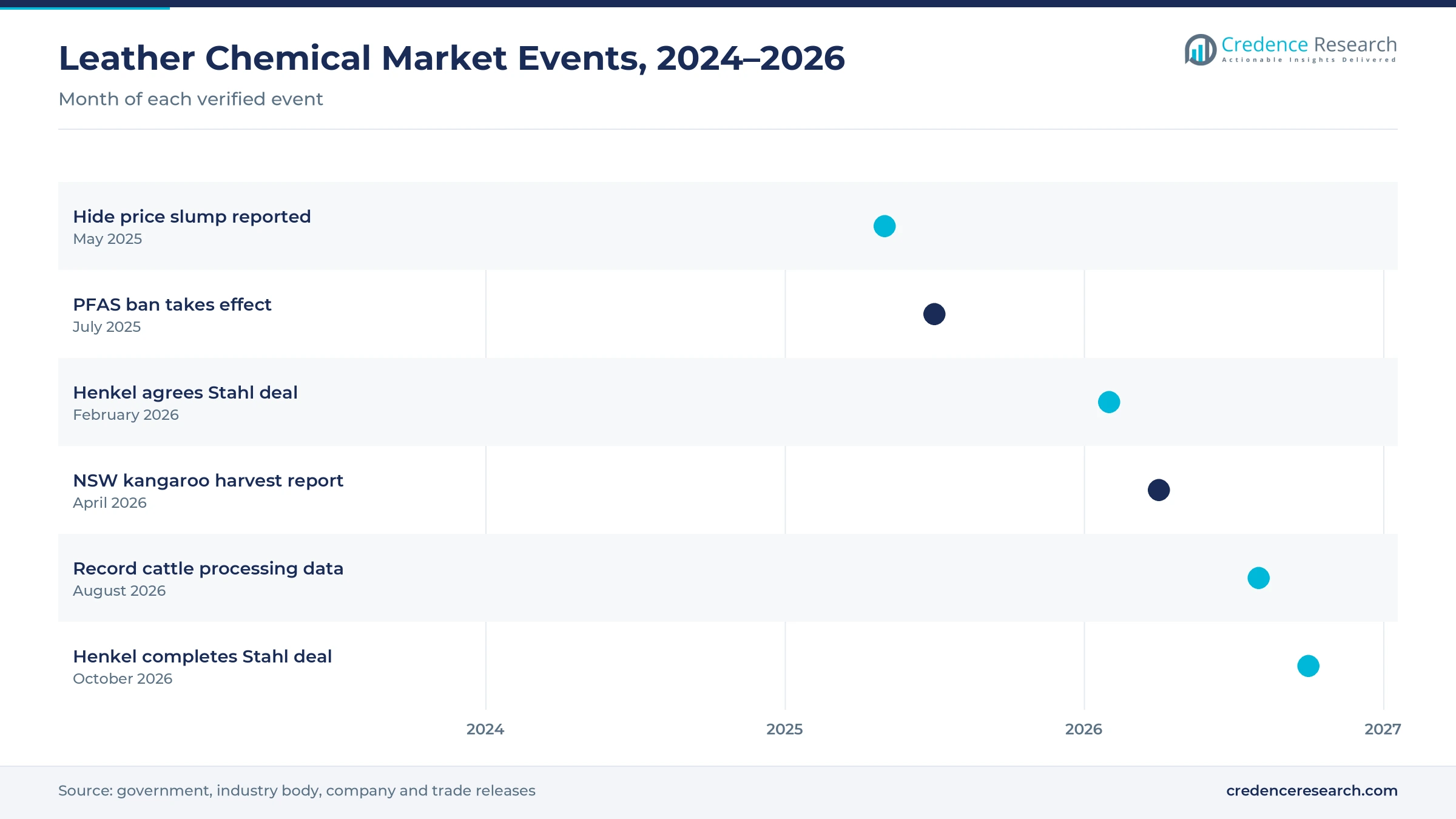Click the Source note in the footer
The width and height of the screenshot is (1456, 819).
click(x=297, y=790)
